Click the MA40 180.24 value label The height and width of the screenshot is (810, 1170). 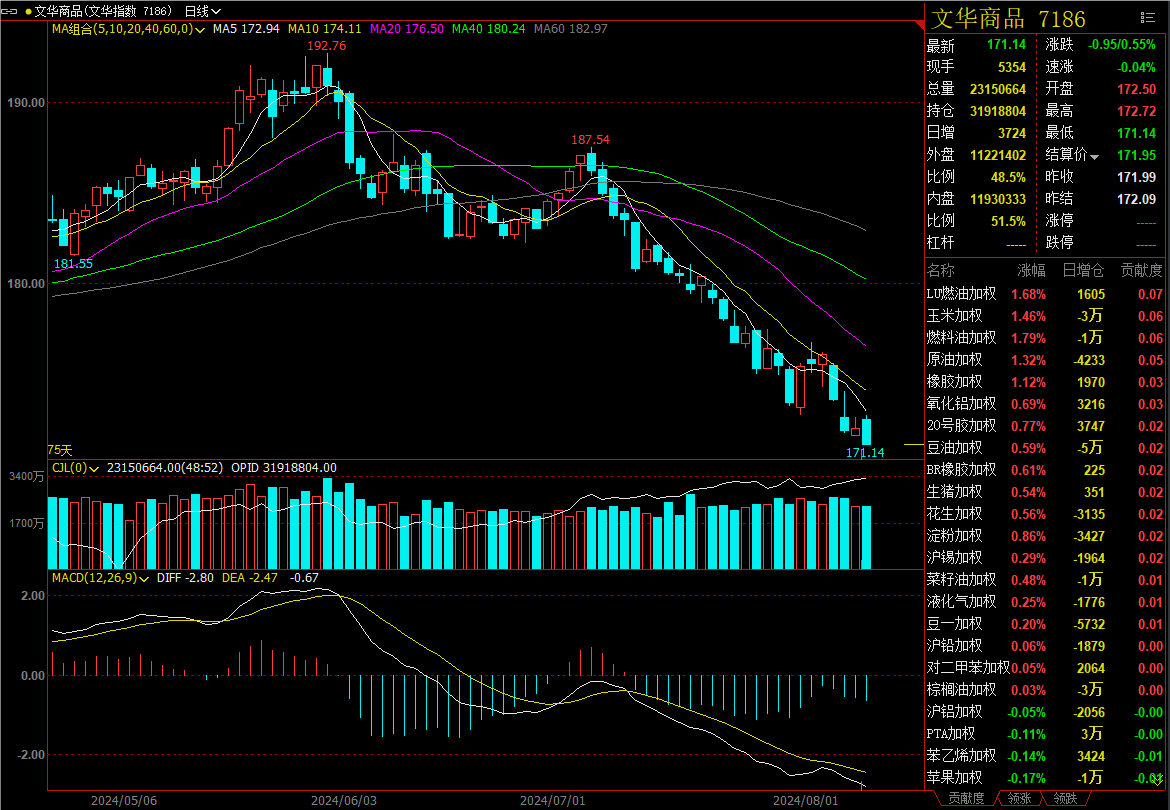pyautogui.click(x=489, y=29)
